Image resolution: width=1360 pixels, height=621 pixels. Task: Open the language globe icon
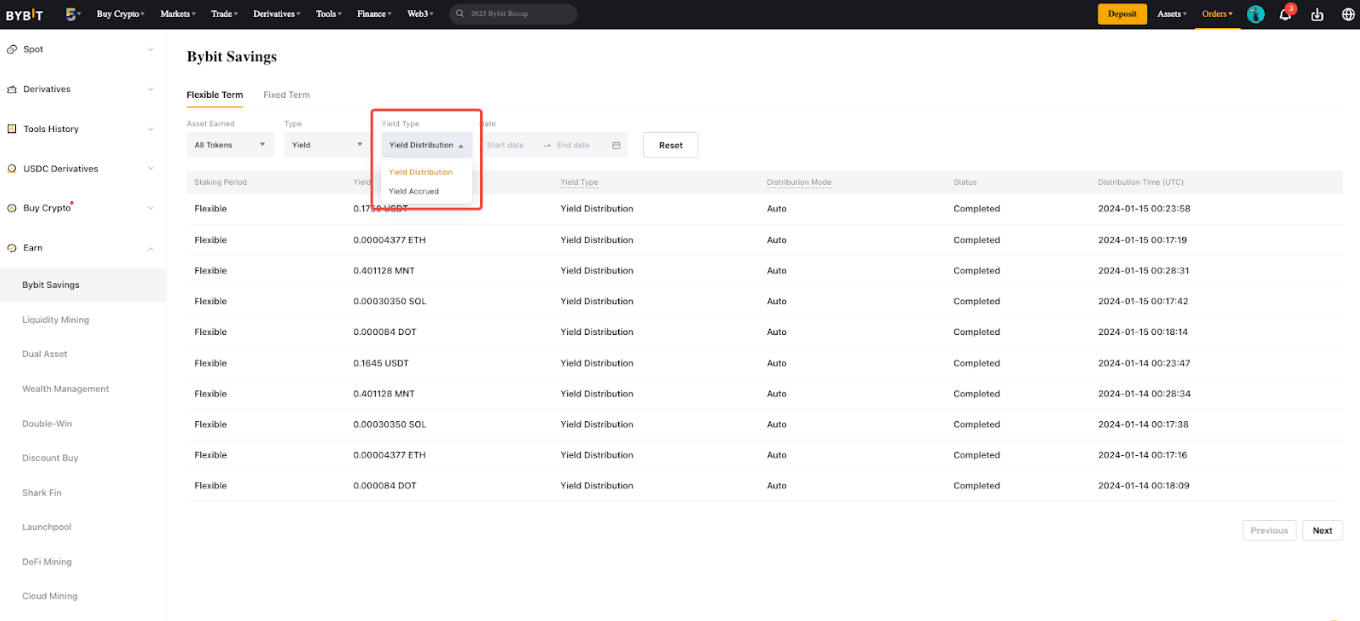click(1347, 14)
